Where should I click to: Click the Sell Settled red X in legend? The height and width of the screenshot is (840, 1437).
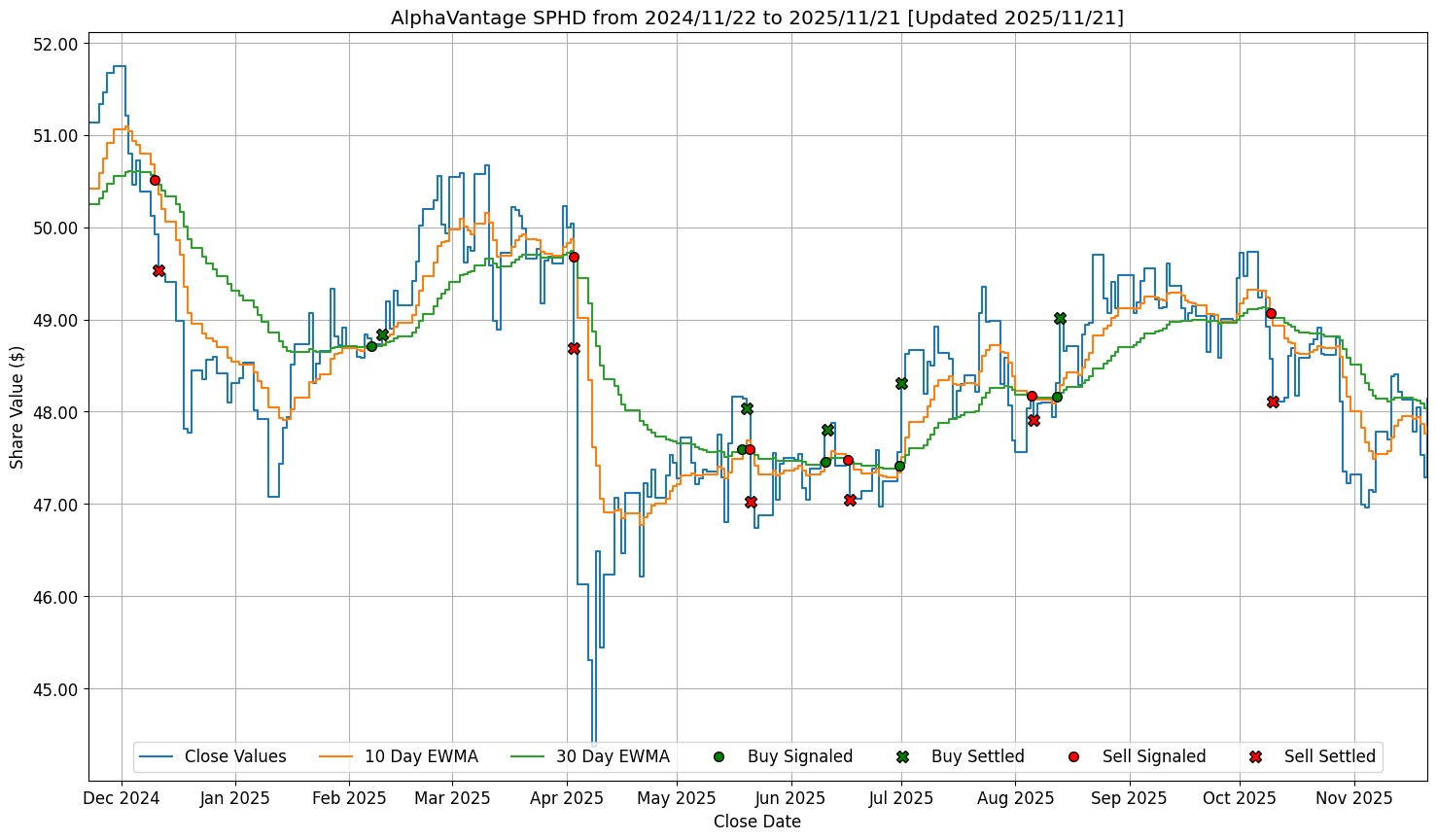pos(1255,756)
